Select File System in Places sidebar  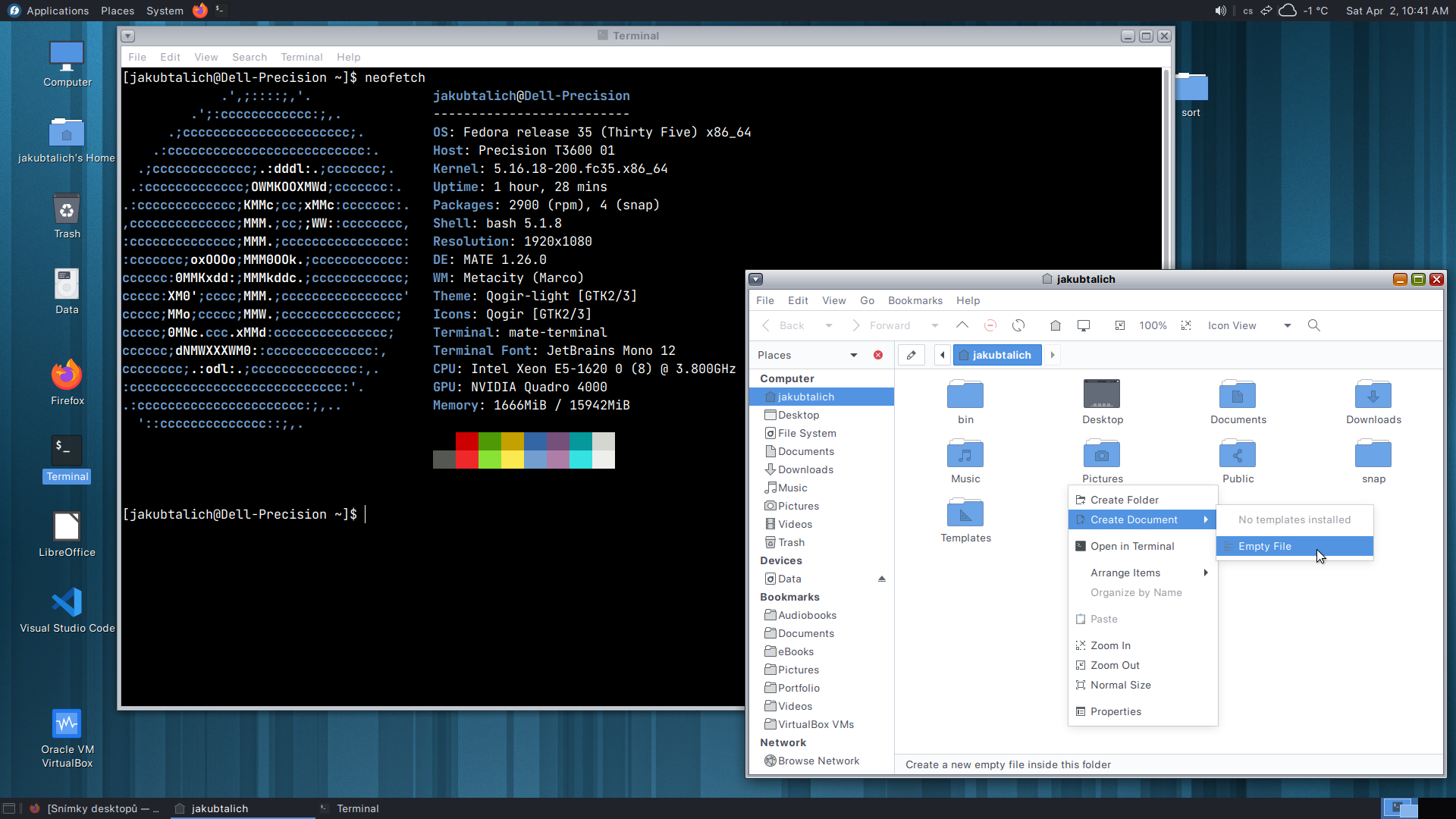pos(821,433)
